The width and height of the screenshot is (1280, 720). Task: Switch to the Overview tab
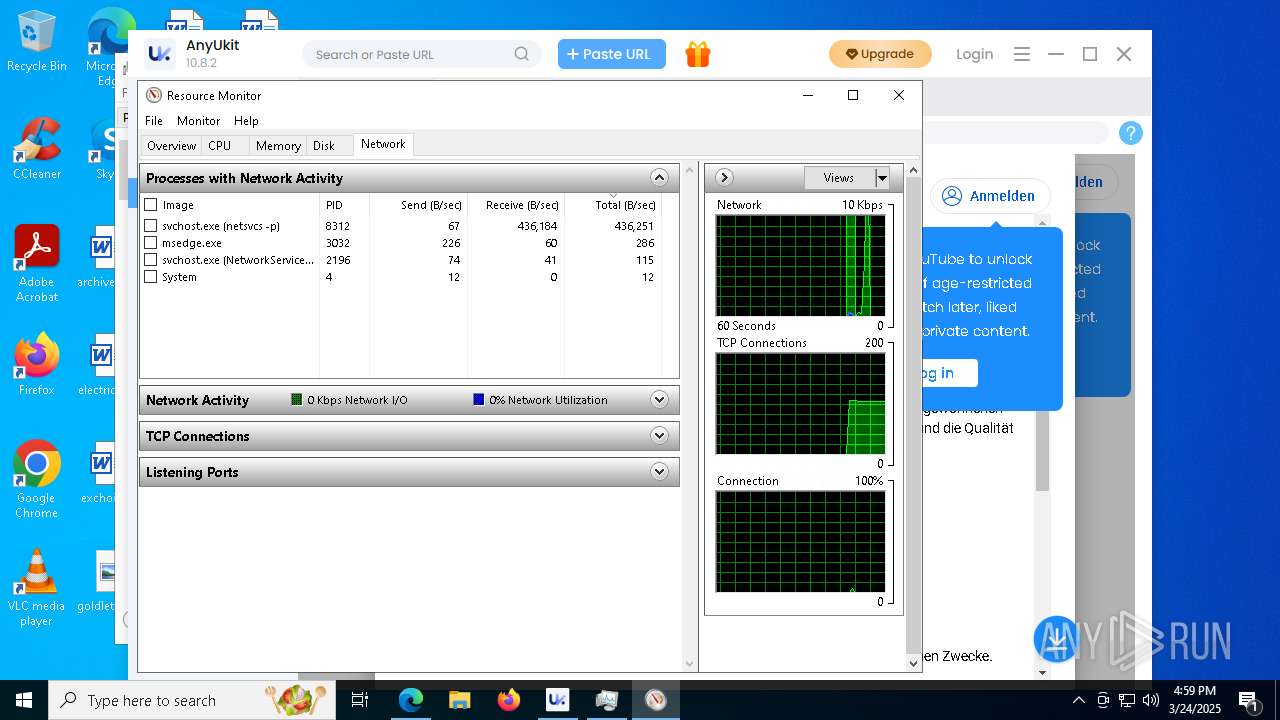tap(171, 146)
